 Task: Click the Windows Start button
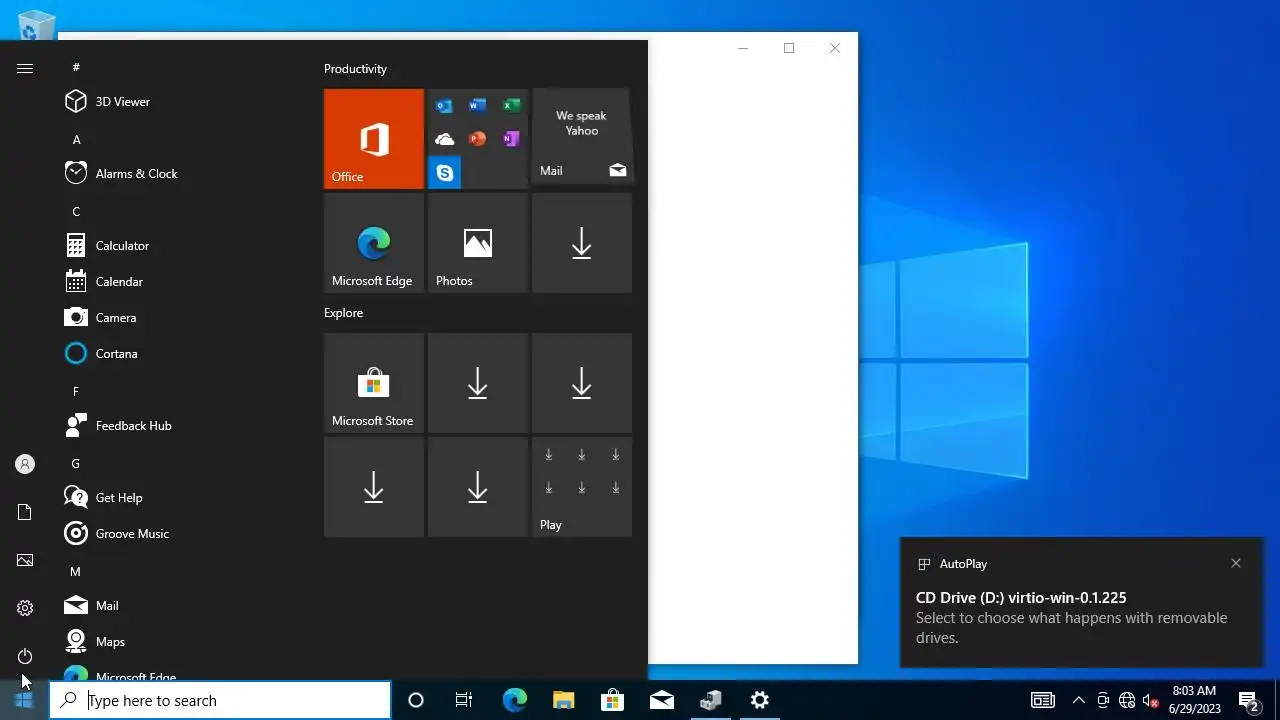click(24, 700)
